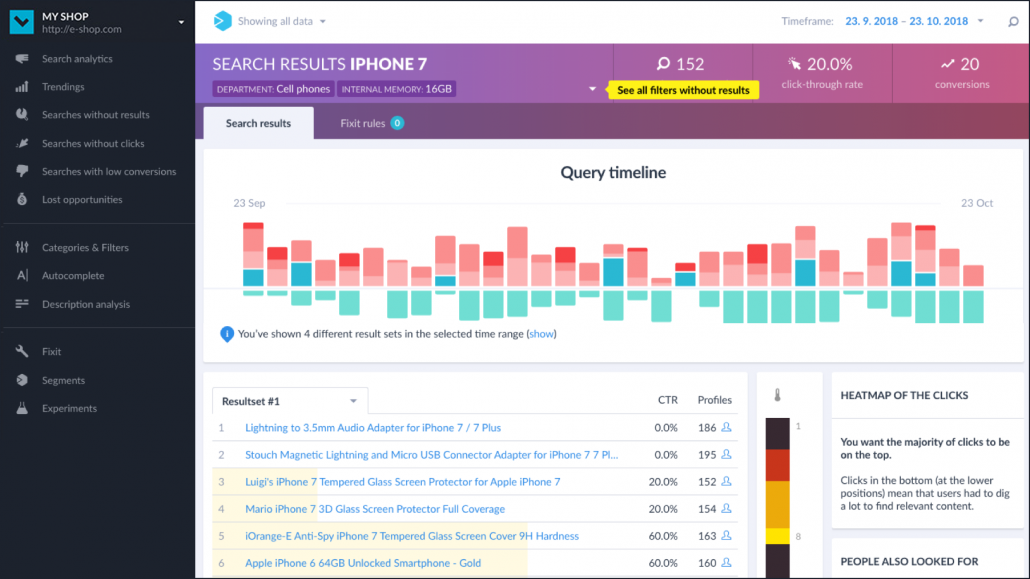
Task: Open Stouch Magnetic Lightning Connector Adapter result
Action: tap(432, 455)
